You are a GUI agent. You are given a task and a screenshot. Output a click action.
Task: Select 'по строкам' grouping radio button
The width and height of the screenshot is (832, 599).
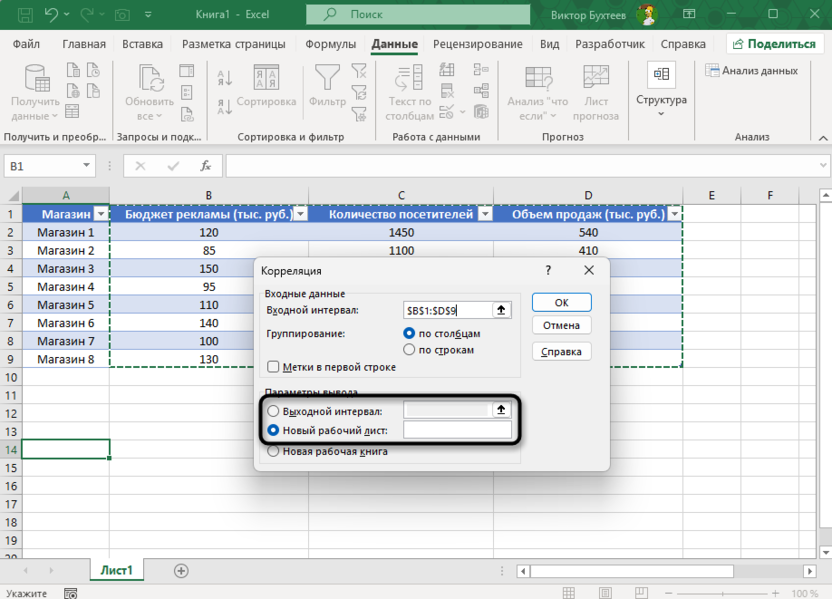409,350
